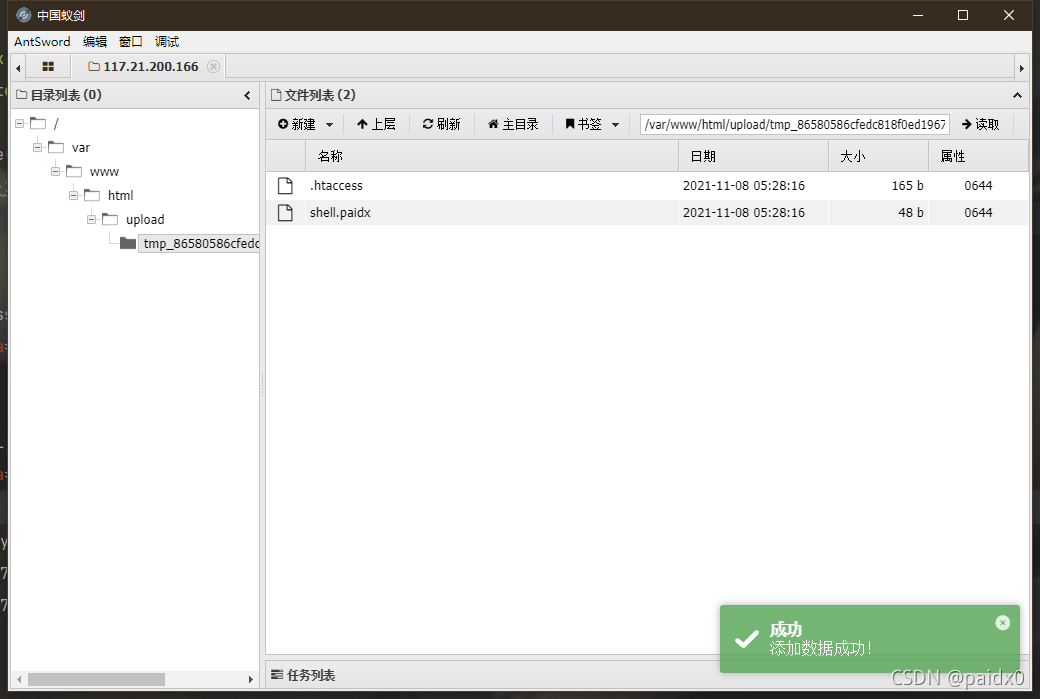1040x699 pixels.
Task: Click the shell.paidx 0644 attribute
Action: pyautogui.click(x=978, y=213)
